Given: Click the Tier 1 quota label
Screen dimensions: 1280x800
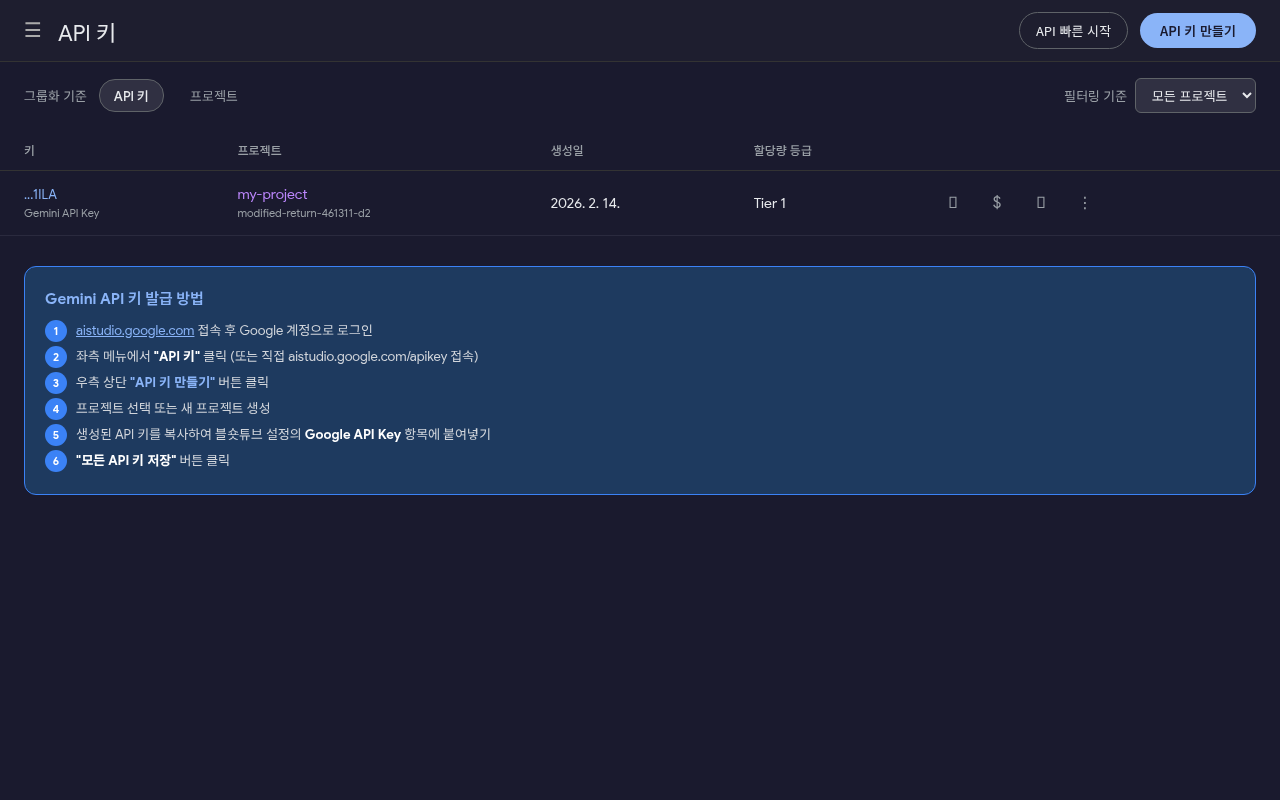Looking at the screenshot, I should (770, 203).
